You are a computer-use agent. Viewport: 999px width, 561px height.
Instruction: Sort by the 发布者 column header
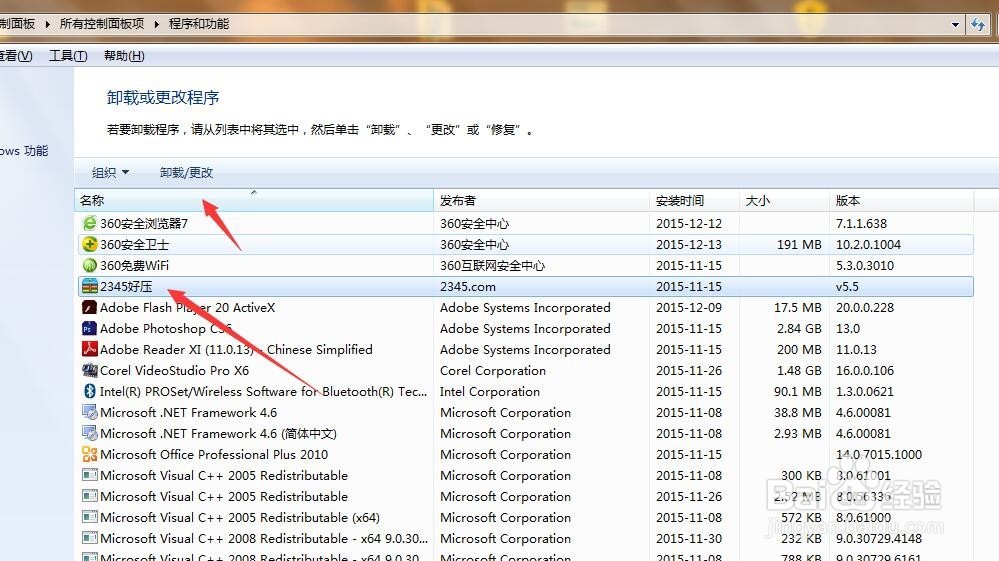pos(542,201)
